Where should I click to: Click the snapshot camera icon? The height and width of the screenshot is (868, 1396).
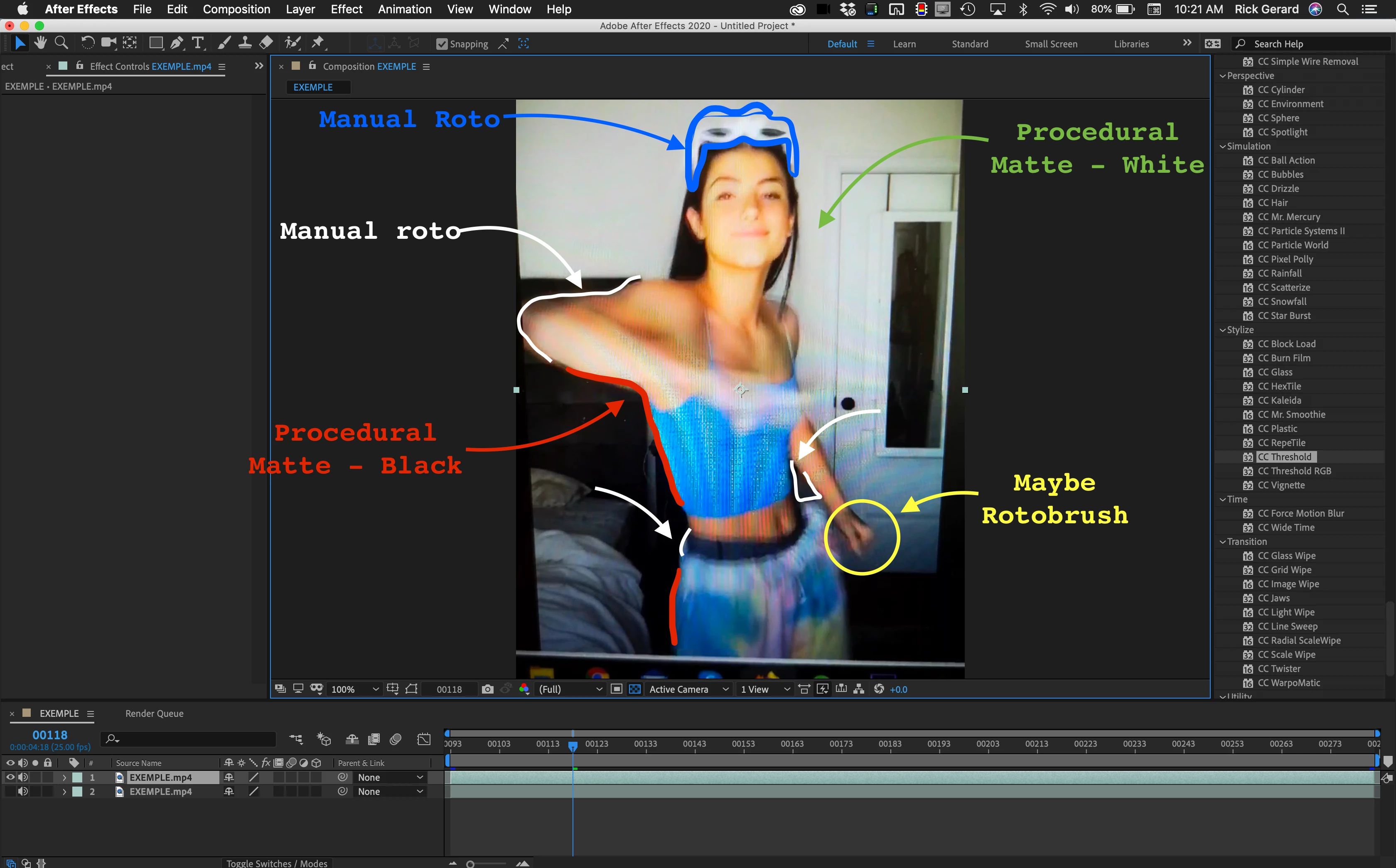[x=487, y=689]
